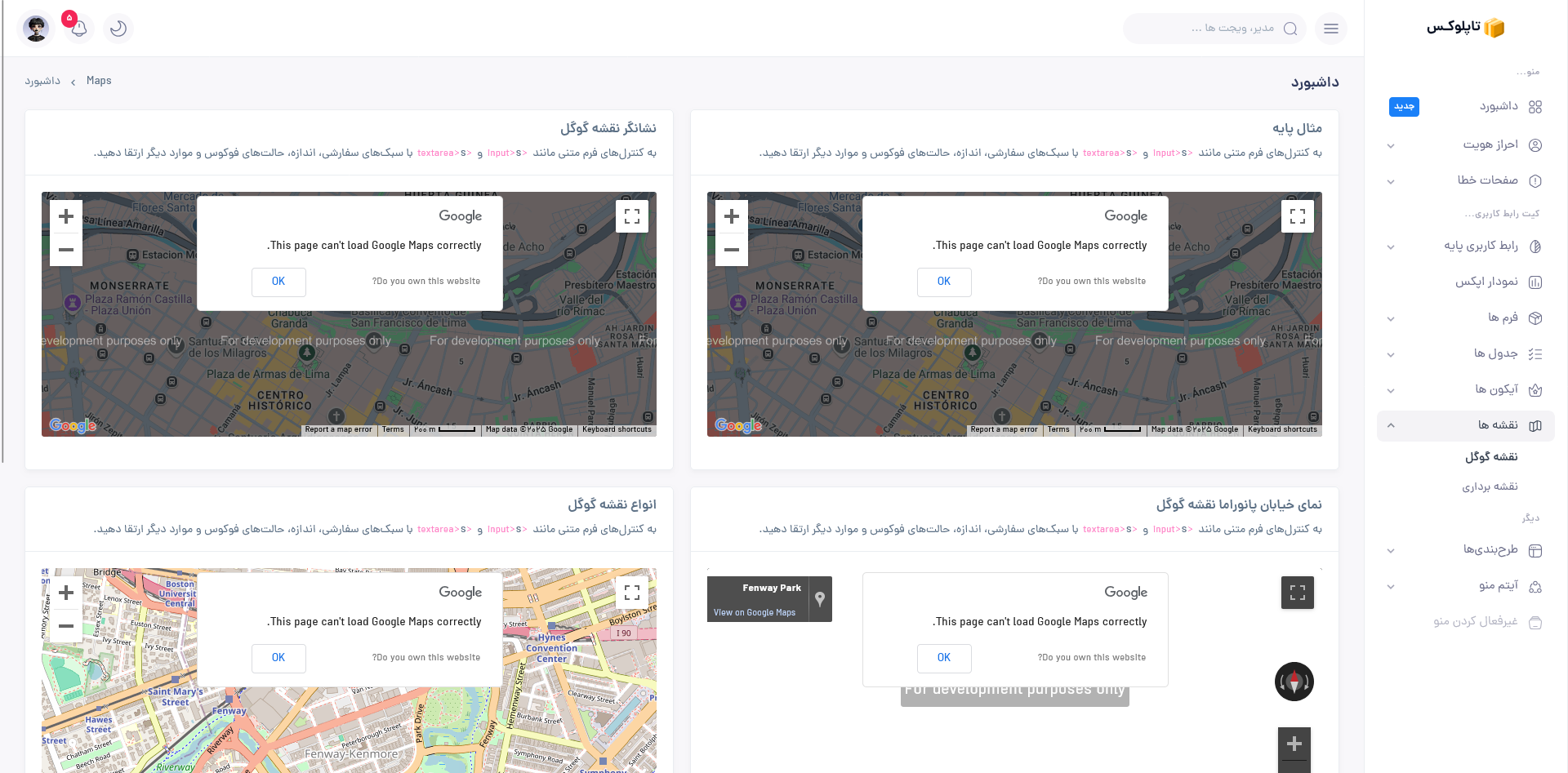
Task: Click View on Google Maps link
Action: click(x=755, y=613)
